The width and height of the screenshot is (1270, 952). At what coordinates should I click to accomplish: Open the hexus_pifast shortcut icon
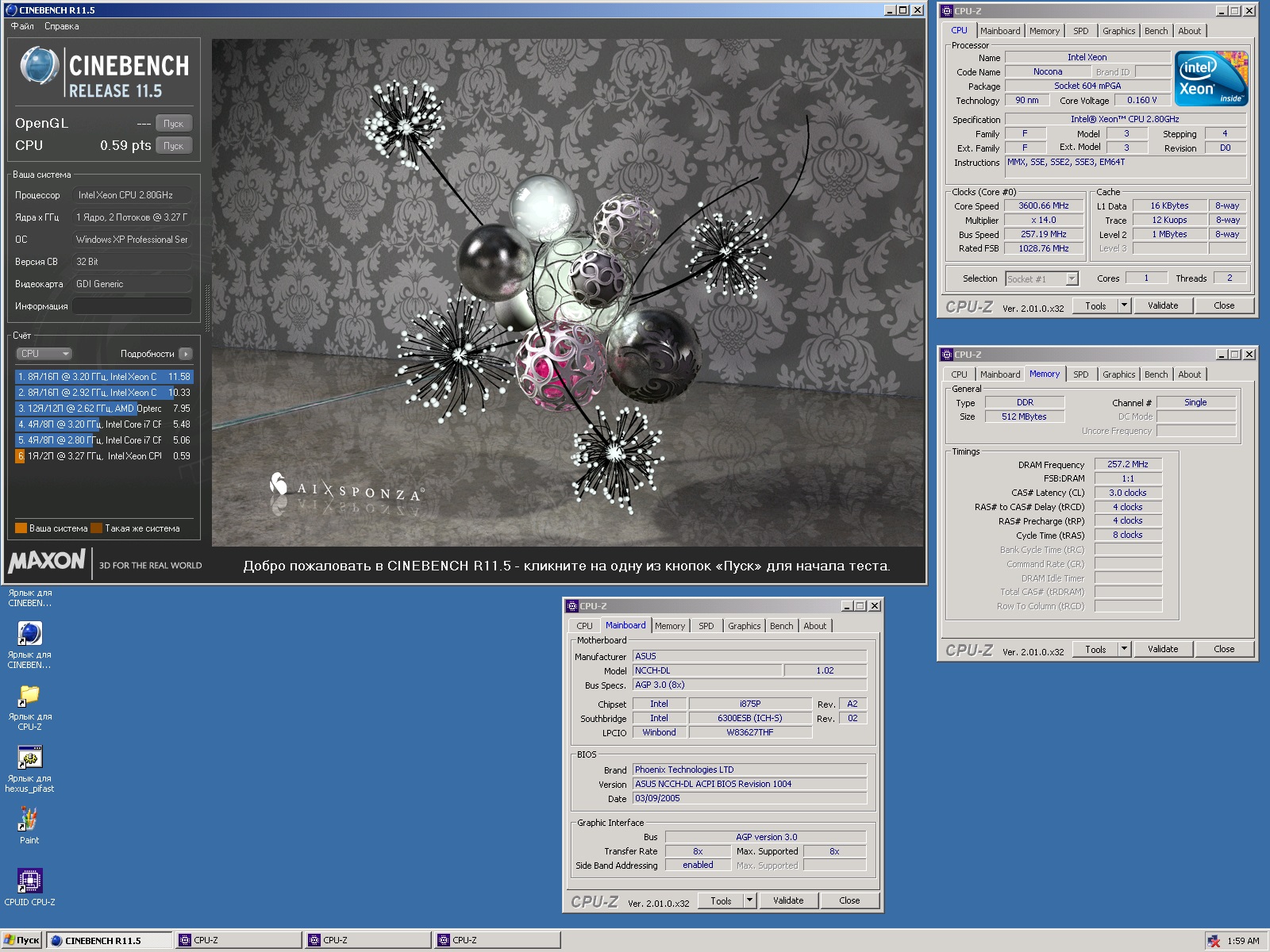tap(29, 758)
